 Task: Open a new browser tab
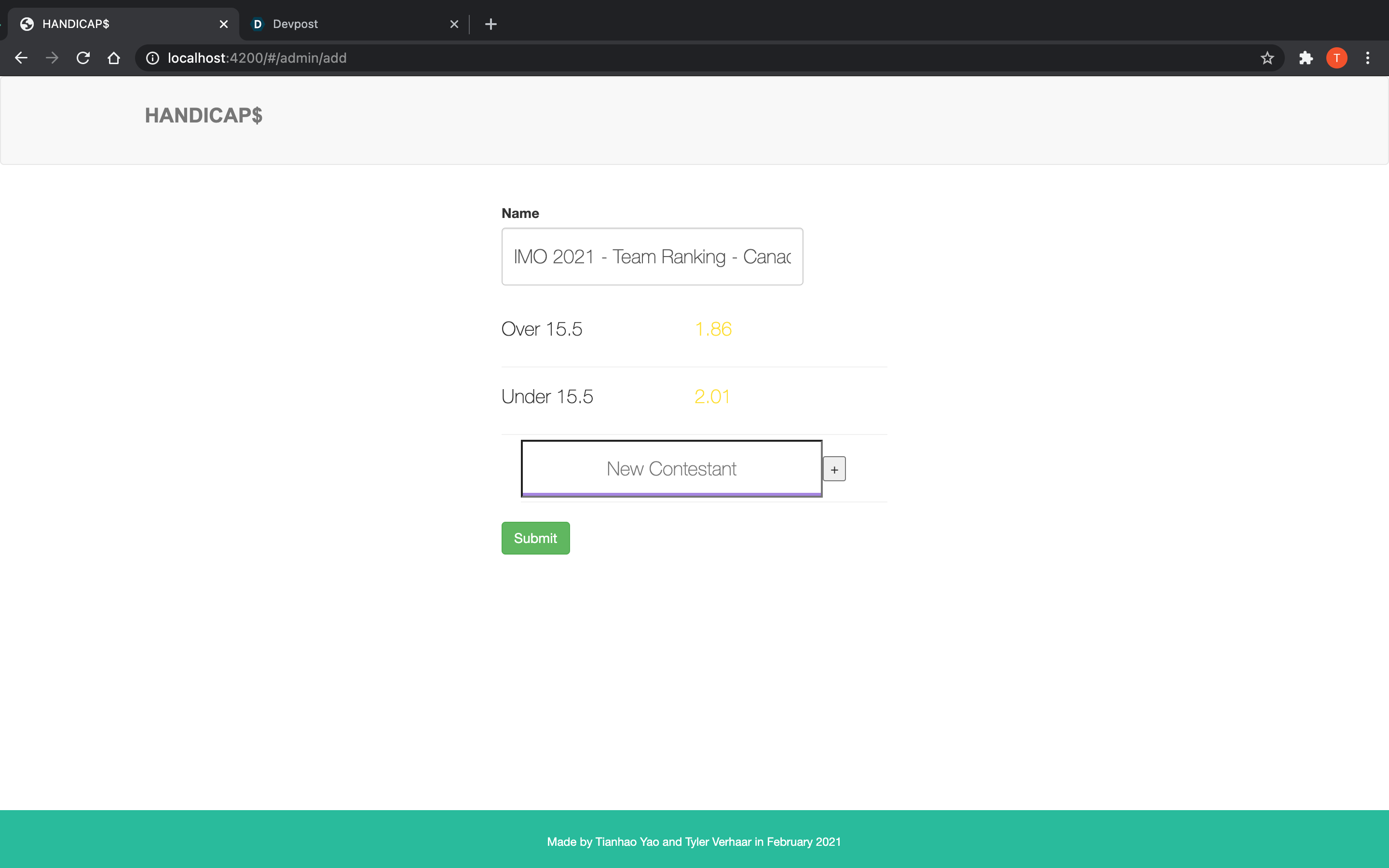[491, 24]
